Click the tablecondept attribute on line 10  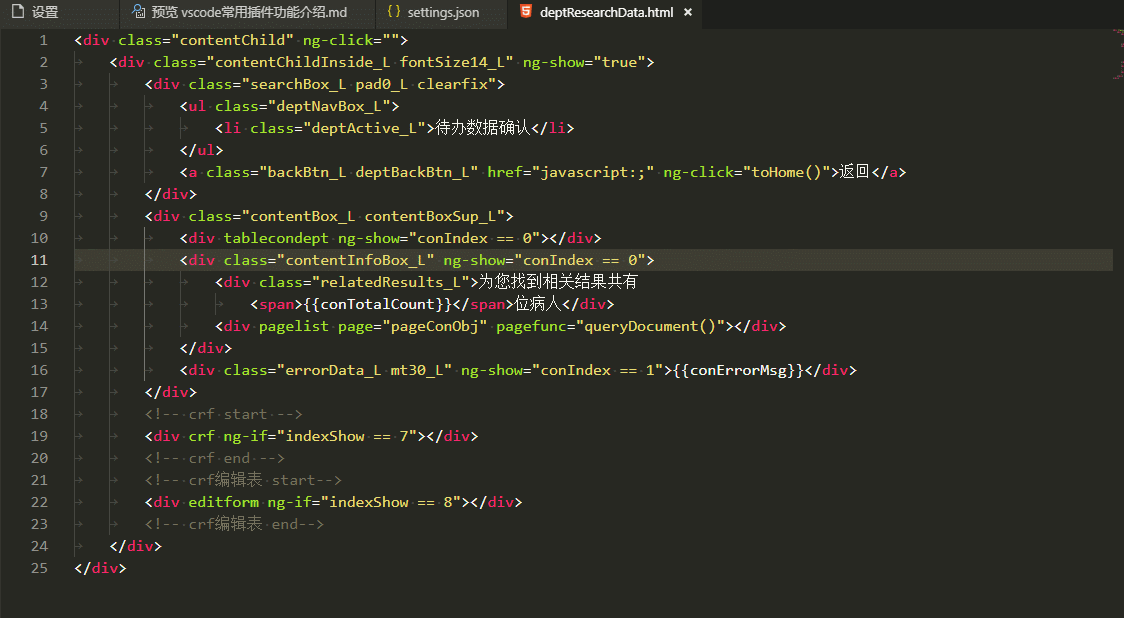(x=276, y=239)
